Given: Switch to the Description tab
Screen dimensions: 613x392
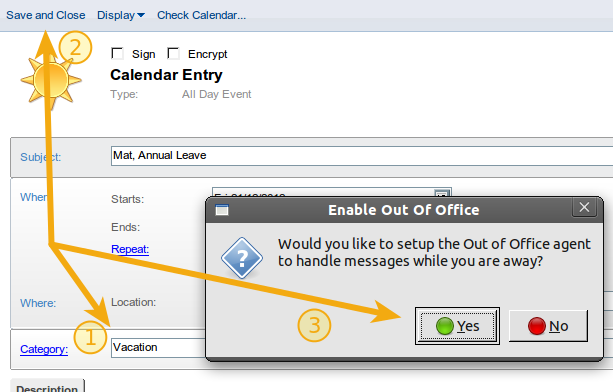Looking at the screenshot, I should [47, 386].
